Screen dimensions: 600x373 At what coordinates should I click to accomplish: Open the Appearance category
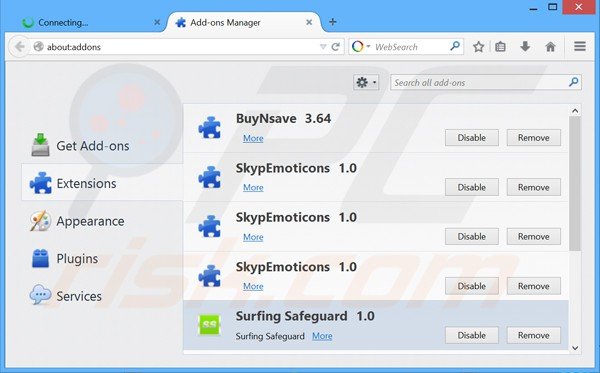coord(102,221)
